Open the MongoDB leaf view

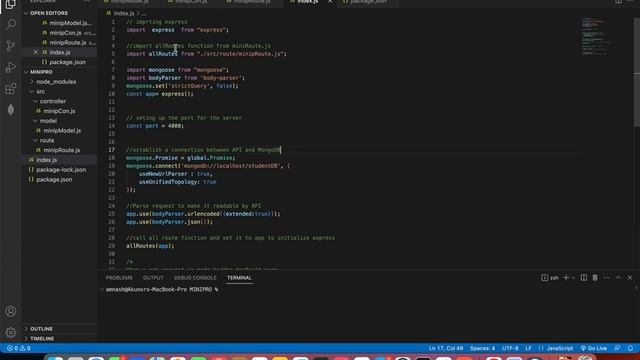click(11, 110)
